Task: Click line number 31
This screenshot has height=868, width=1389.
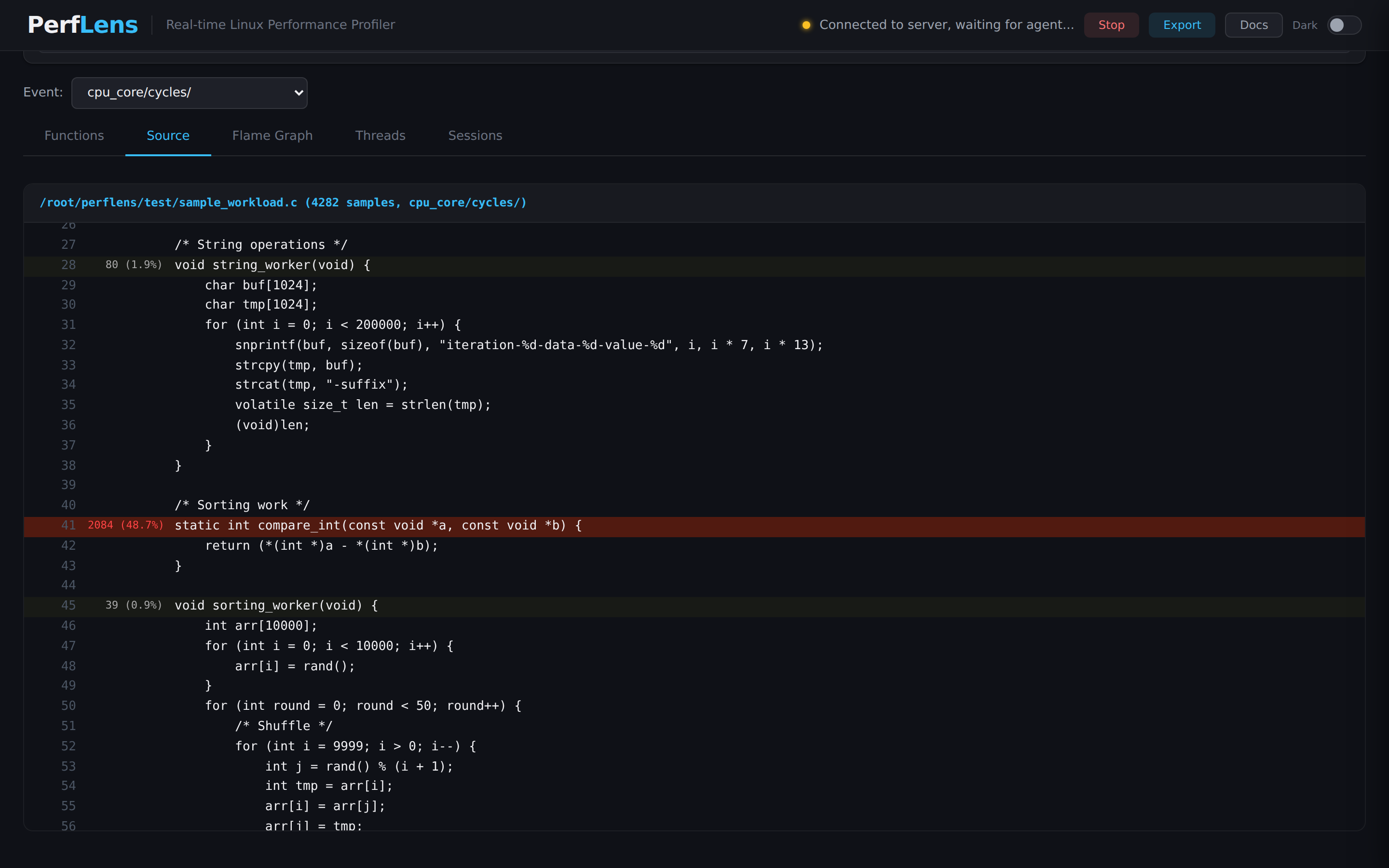Action: tap(68, 325)
